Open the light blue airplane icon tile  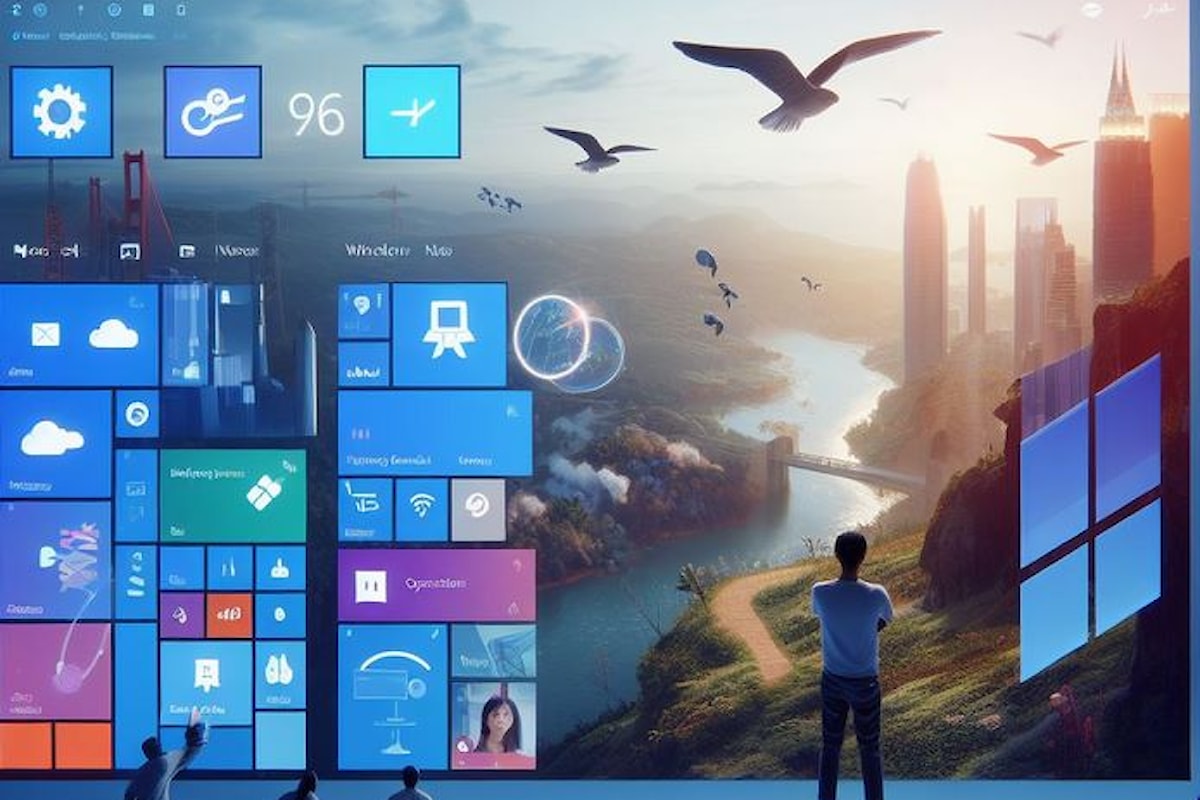[411, 111]
